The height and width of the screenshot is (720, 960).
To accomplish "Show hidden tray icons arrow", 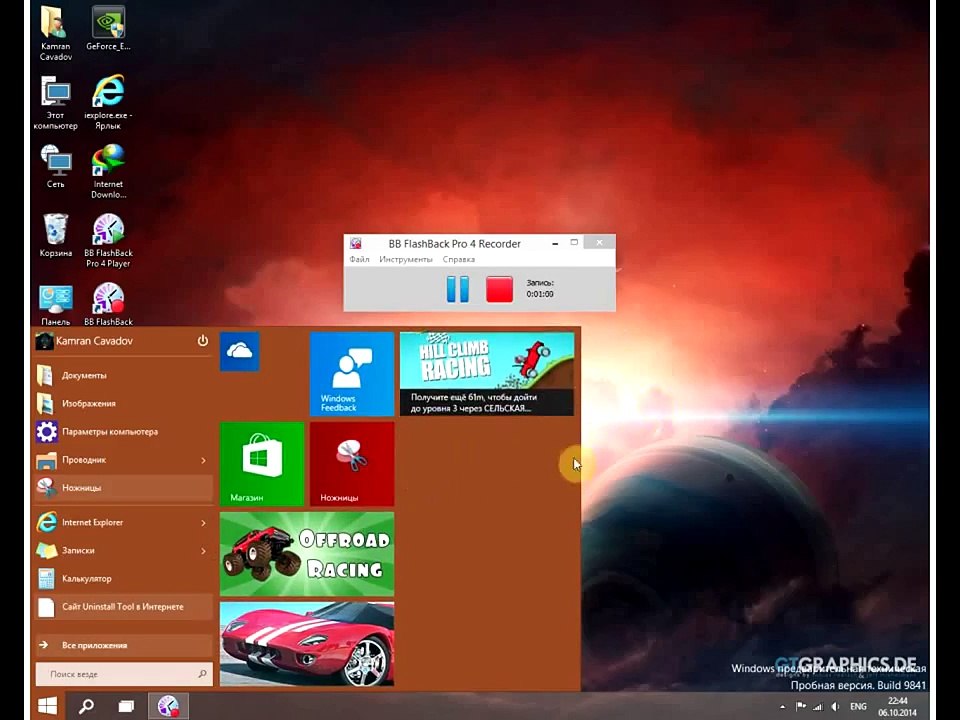I will [x=782, y=707].
